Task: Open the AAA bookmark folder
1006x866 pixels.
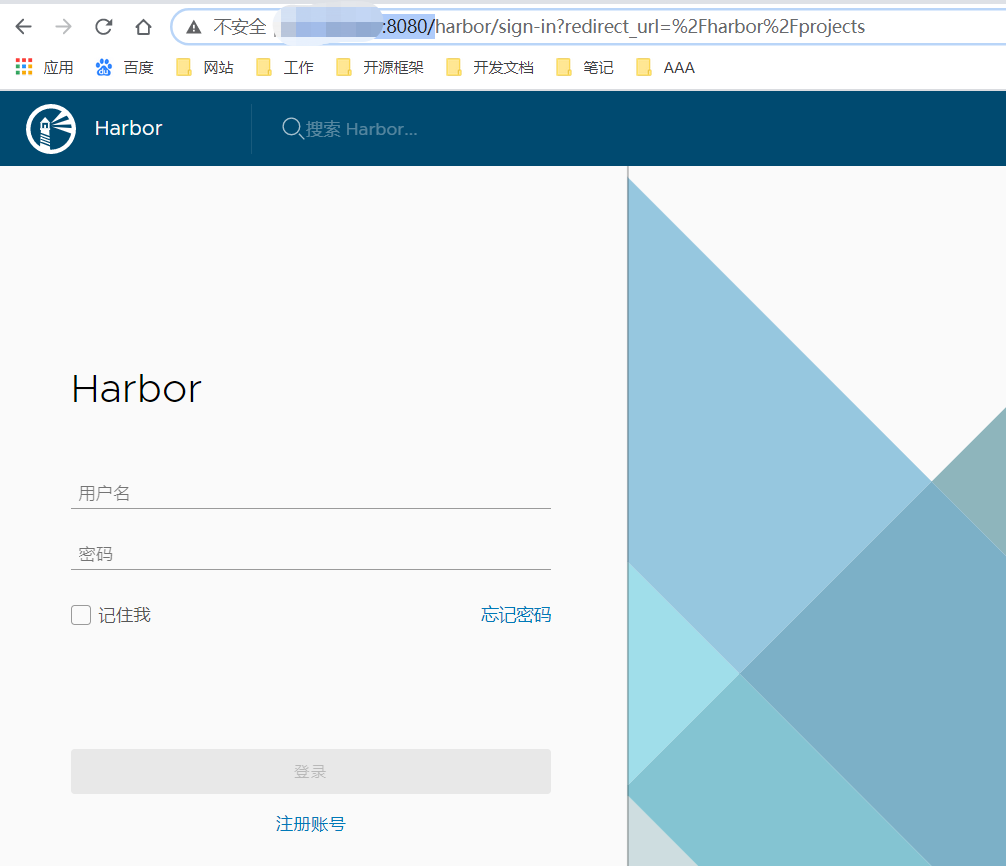Action: coord(665,67)
